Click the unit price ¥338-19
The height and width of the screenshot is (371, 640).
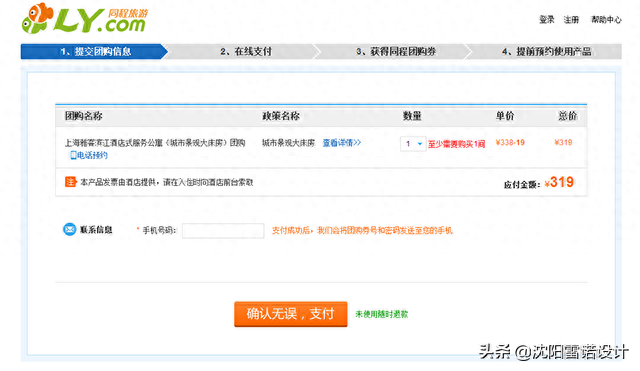(x=510, y=142)
